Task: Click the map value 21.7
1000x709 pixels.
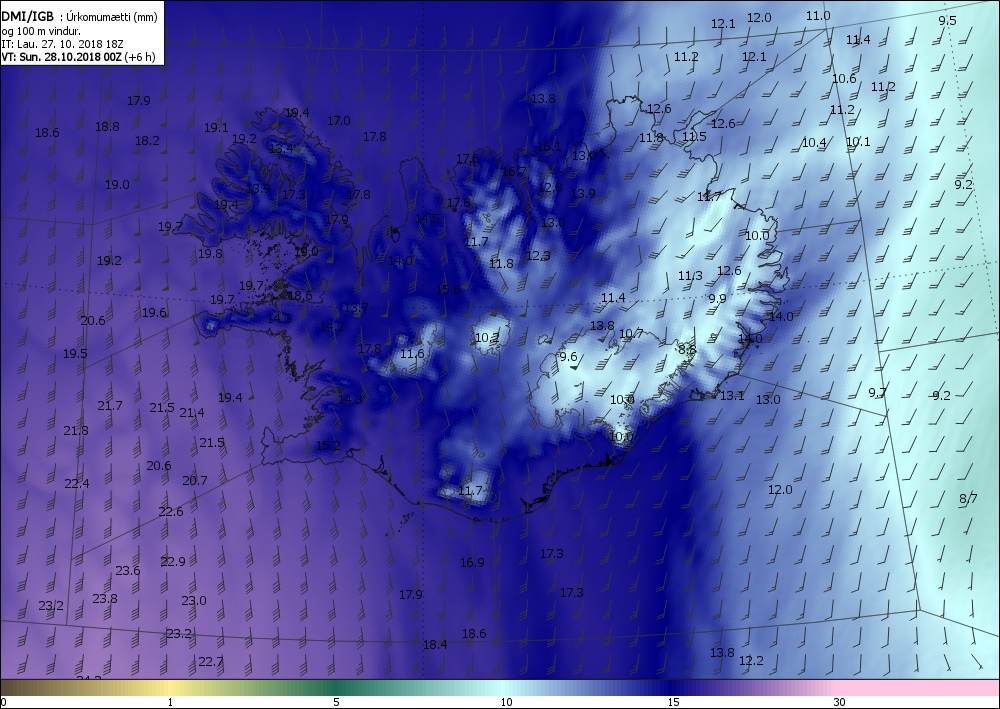Action: 110,405
